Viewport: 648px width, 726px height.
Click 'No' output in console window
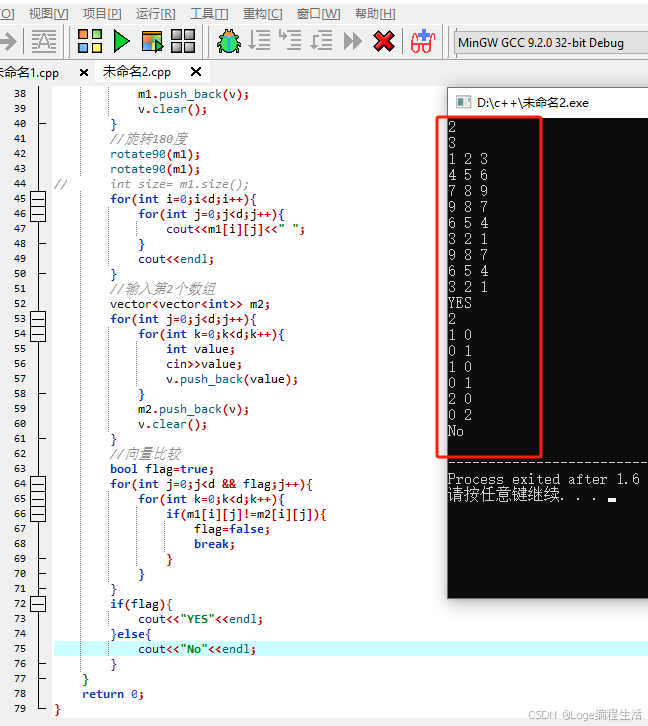455,431
